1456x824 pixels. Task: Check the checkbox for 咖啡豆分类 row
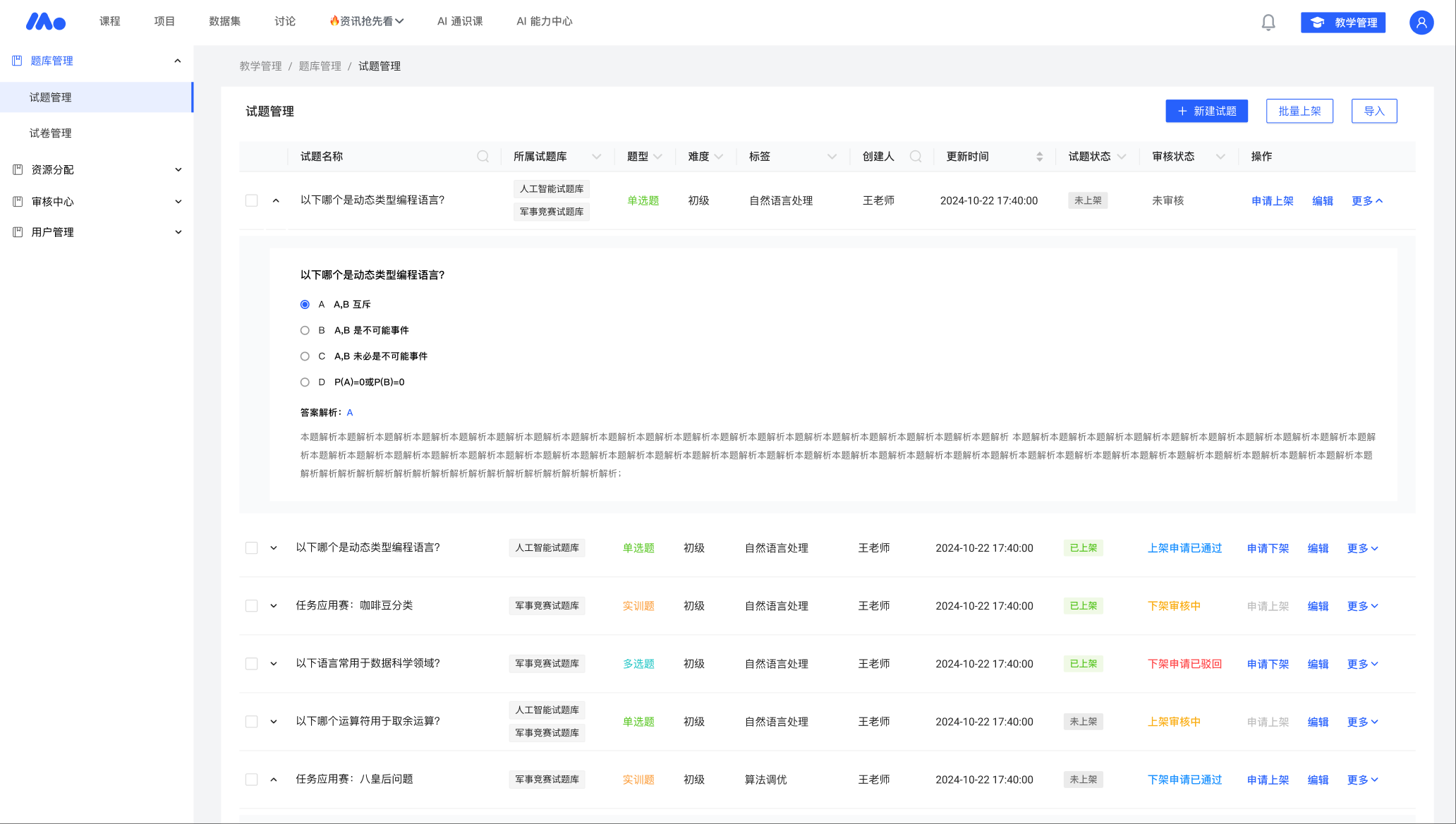(x=251, y=606)
